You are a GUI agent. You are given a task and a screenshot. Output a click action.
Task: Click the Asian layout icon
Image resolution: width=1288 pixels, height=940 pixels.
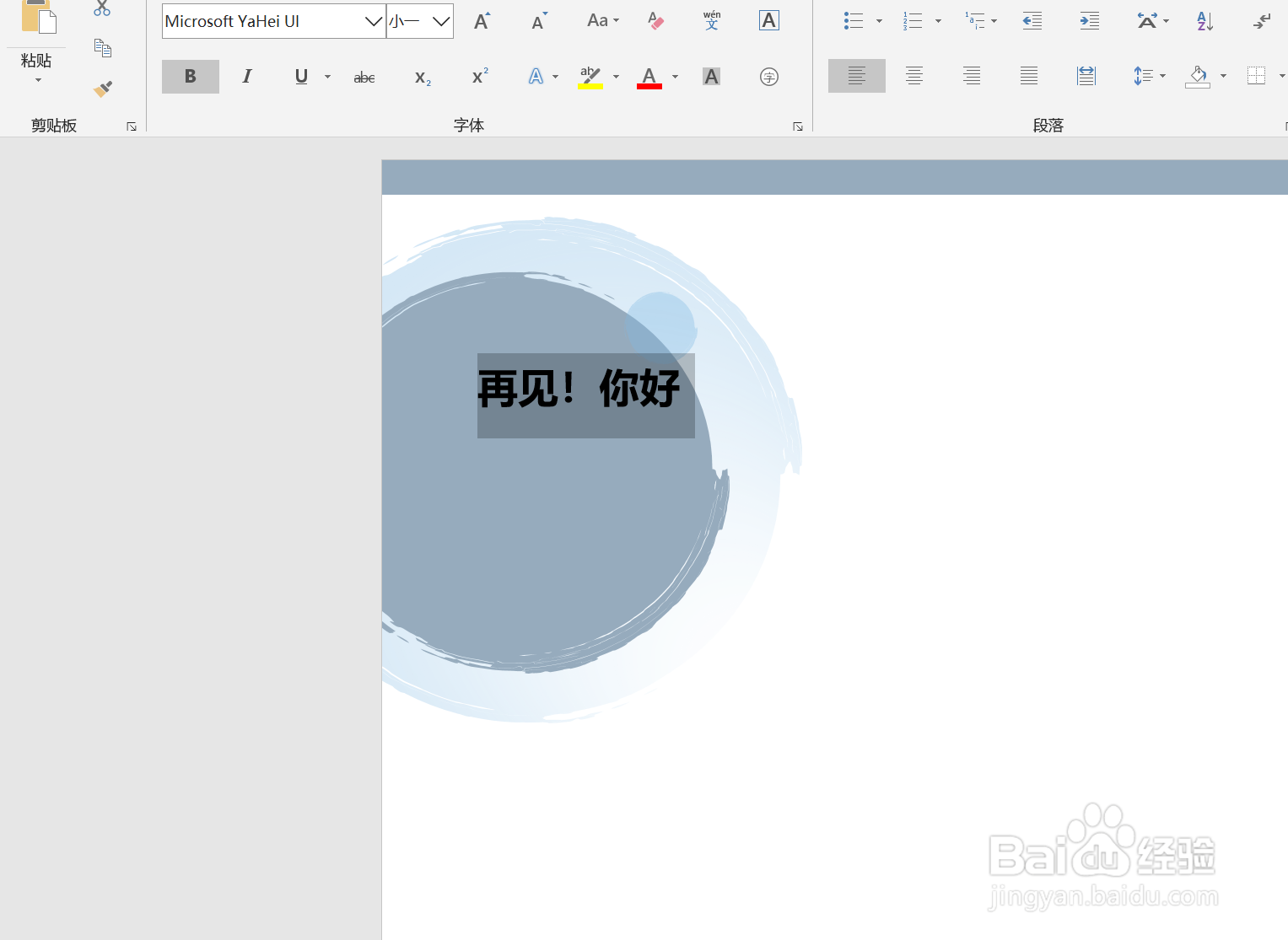pyautogui.click(x=1147, y=21)
